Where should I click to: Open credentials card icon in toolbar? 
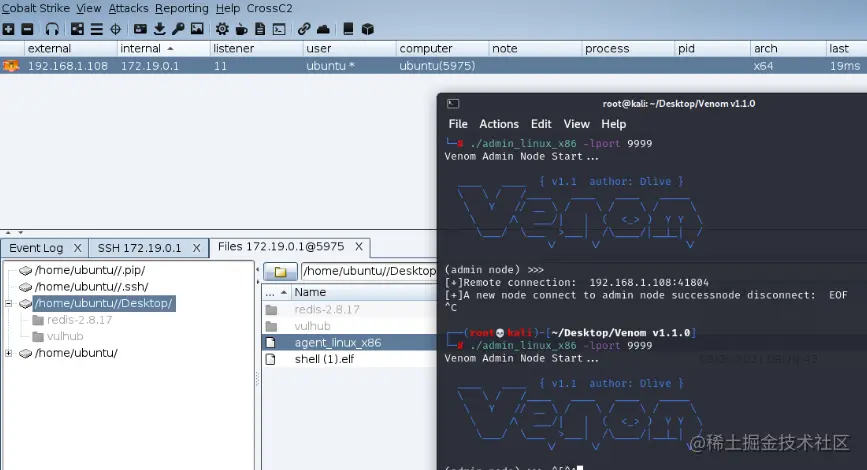pos(140,29)
